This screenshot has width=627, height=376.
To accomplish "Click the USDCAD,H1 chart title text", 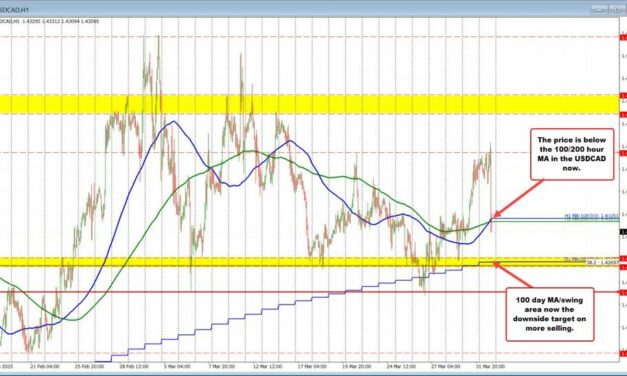I will (x=14, y=9).
